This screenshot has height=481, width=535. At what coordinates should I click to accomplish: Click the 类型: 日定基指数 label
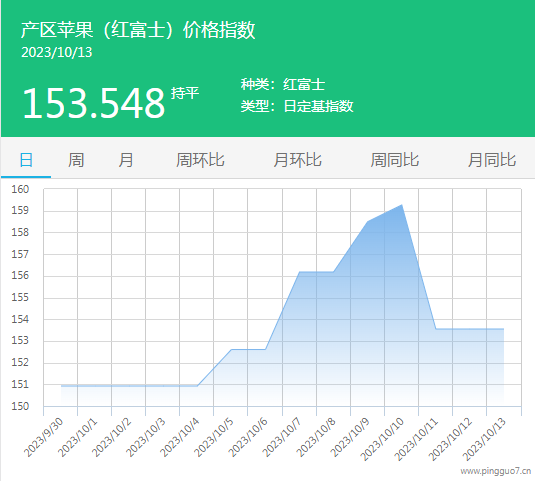pos(297,106)
